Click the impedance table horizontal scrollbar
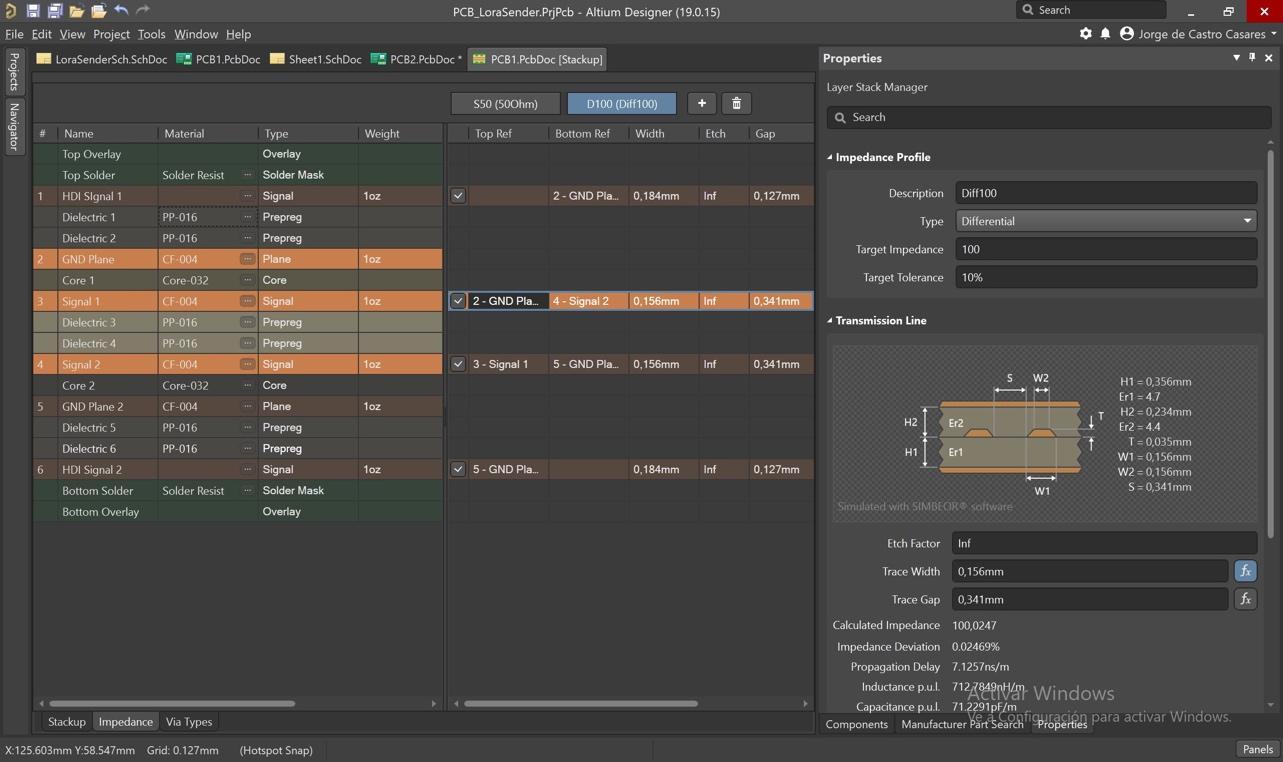This screenshot has width=1283, height=762. point(581,703)
